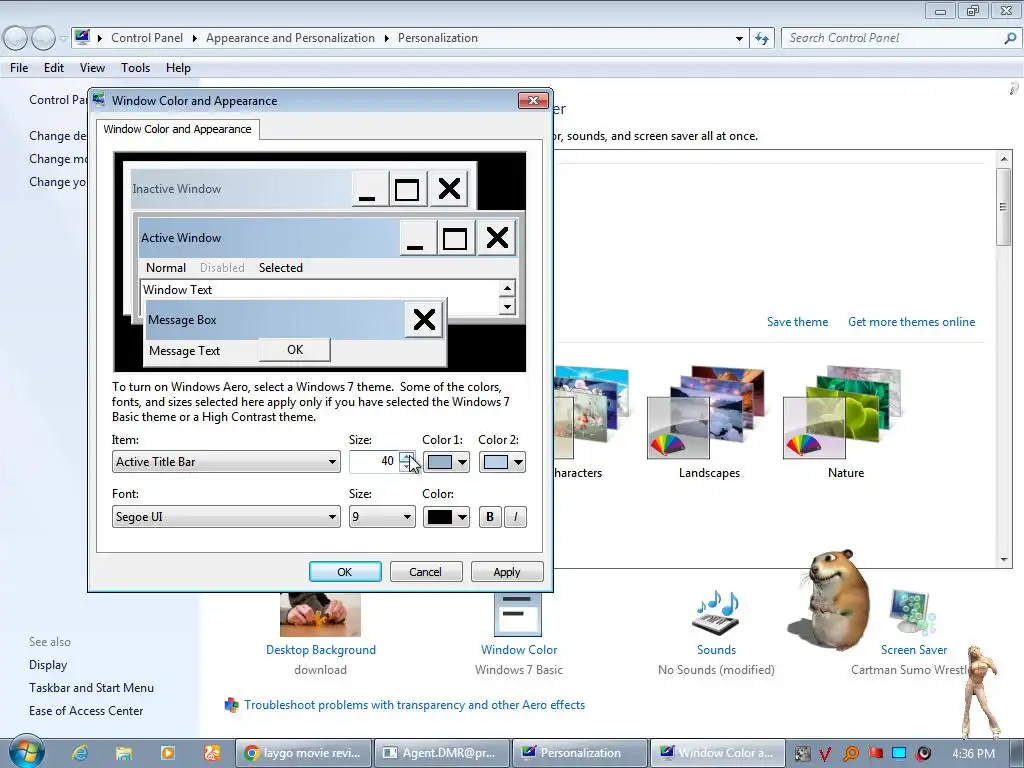Click the round speaker-like tray icon

coord(923,754)
